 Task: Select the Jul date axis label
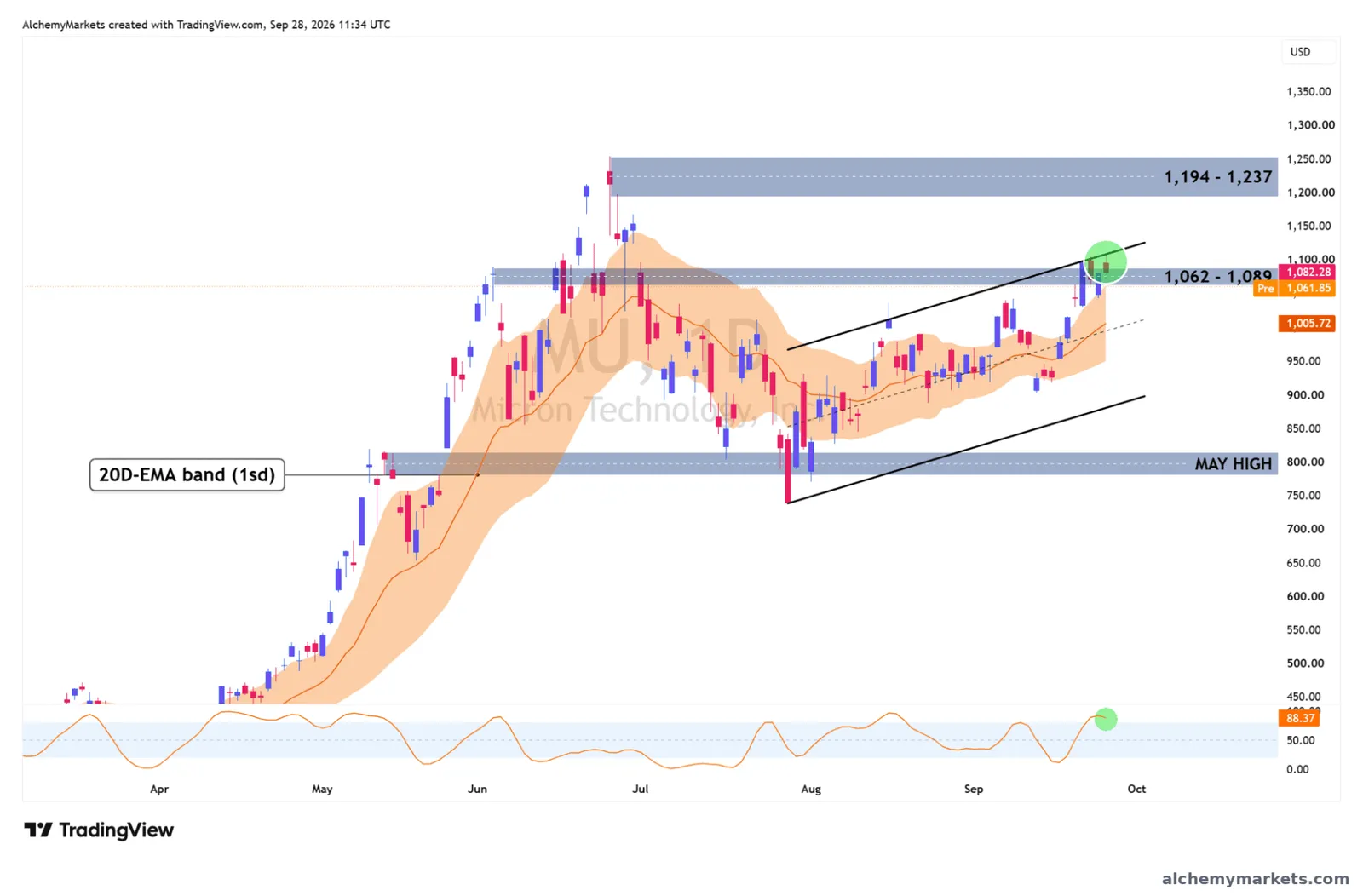click(x=641, y=790)
